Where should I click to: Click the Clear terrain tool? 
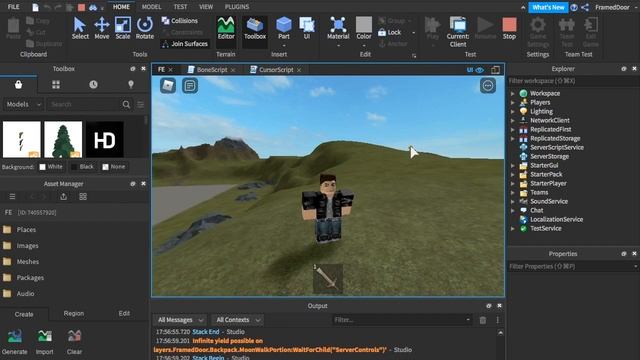click(74, 342)
